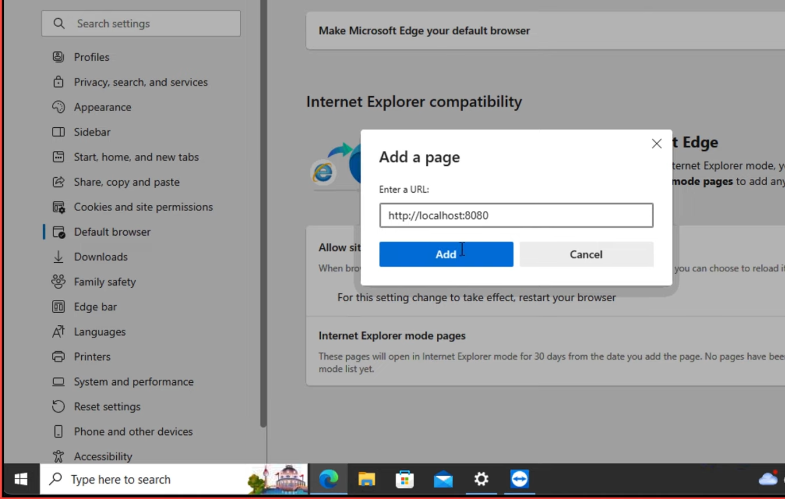Click the Internet Explorer compatibility heading
Screen dimensions: 785x499
click(x=414, y=102)
